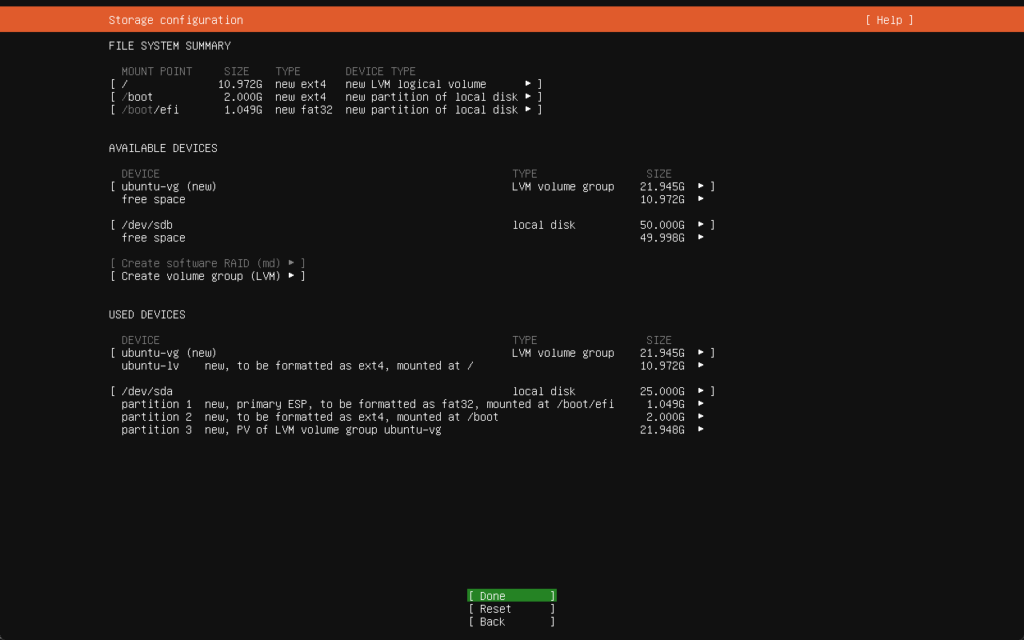Open arrow for partition 1 ESP

[x=701, y=404]
